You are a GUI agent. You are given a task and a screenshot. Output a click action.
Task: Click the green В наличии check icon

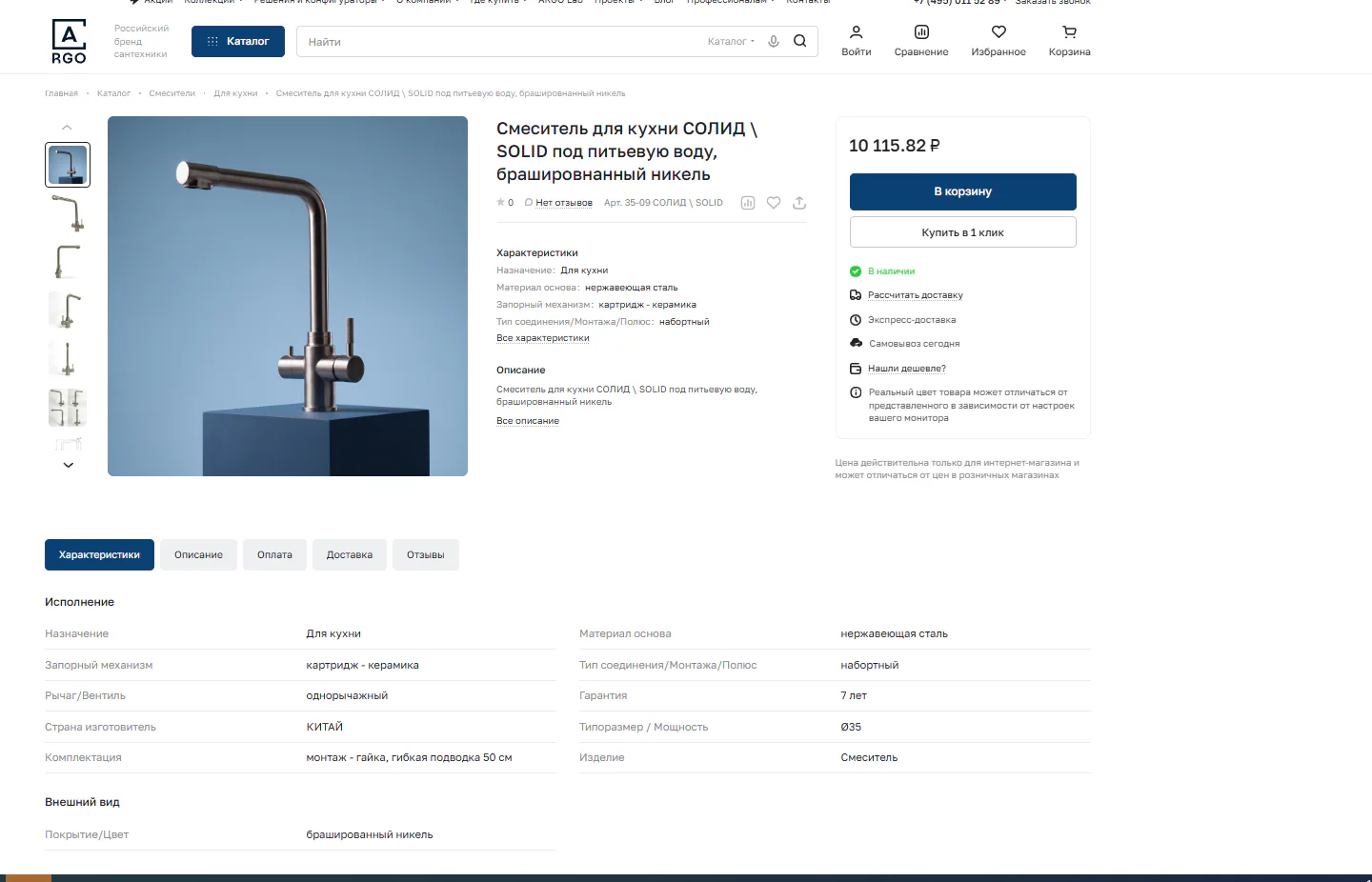tap(856, 271)
